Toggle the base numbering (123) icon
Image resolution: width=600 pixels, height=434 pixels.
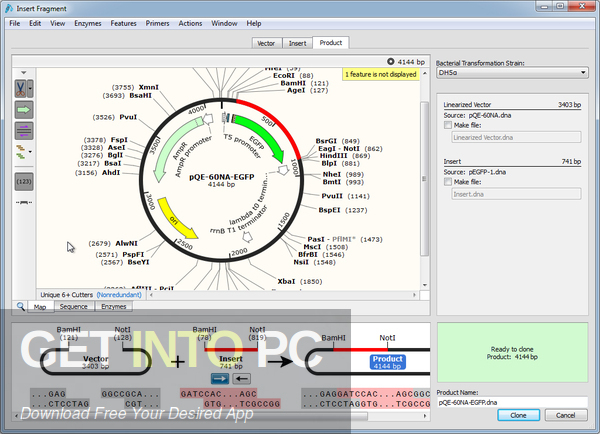24,181
